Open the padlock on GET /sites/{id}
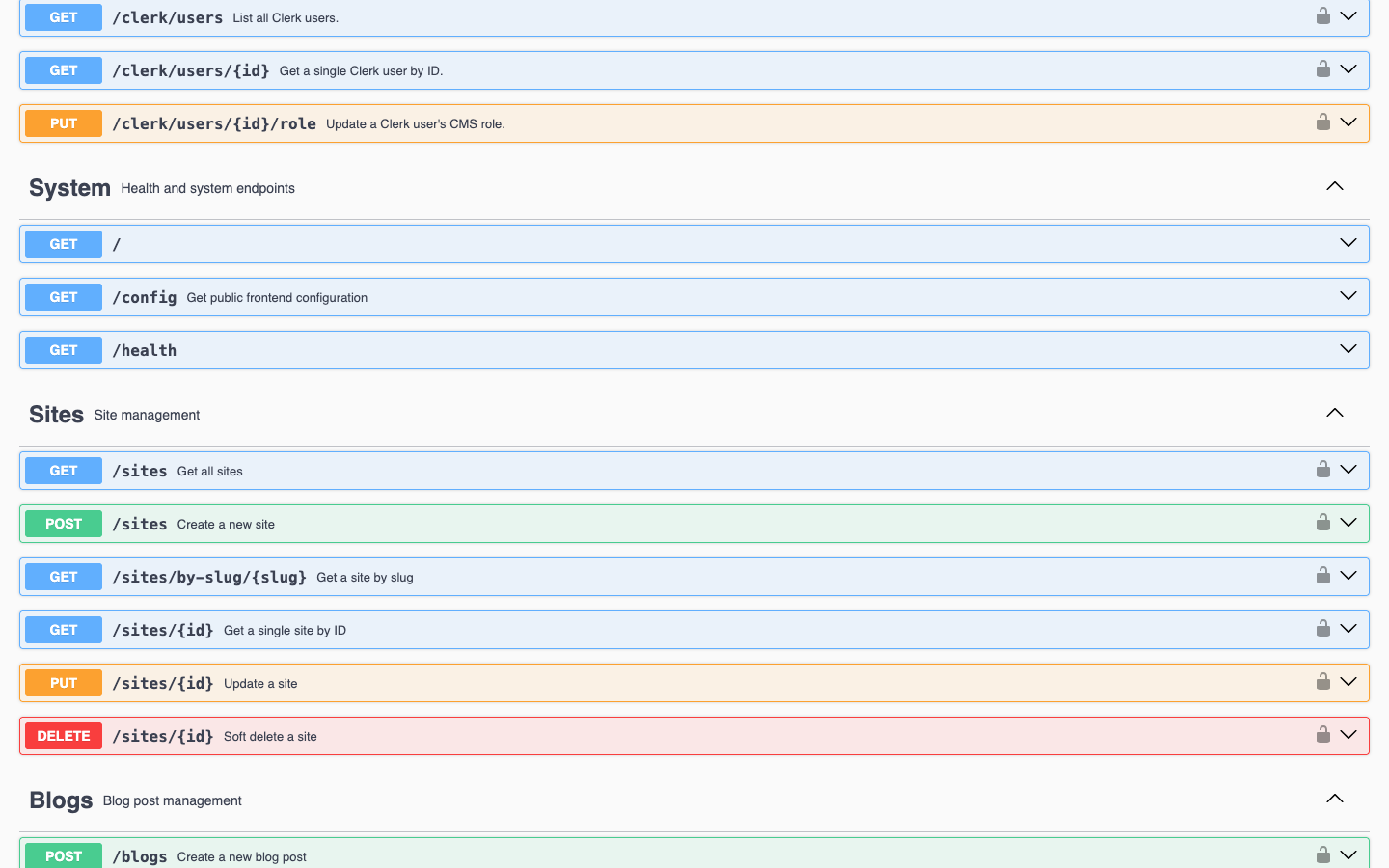Screen dimensions: 1389x868 1322,628
